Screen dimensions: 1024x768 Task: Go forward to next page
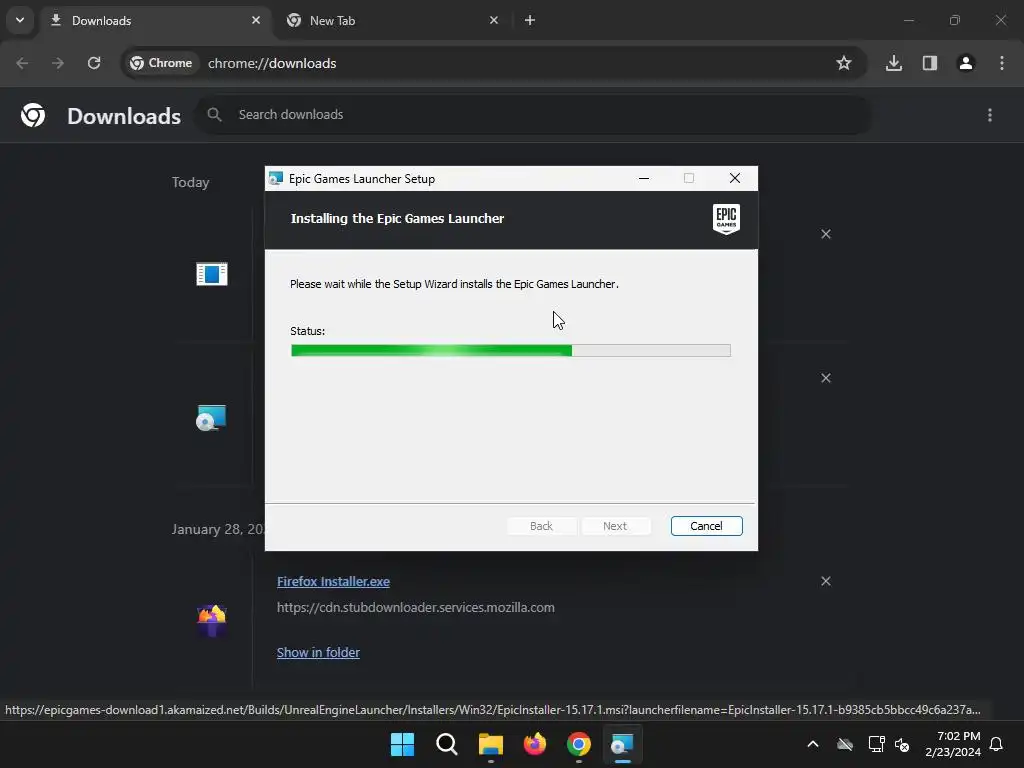[58, 63]
